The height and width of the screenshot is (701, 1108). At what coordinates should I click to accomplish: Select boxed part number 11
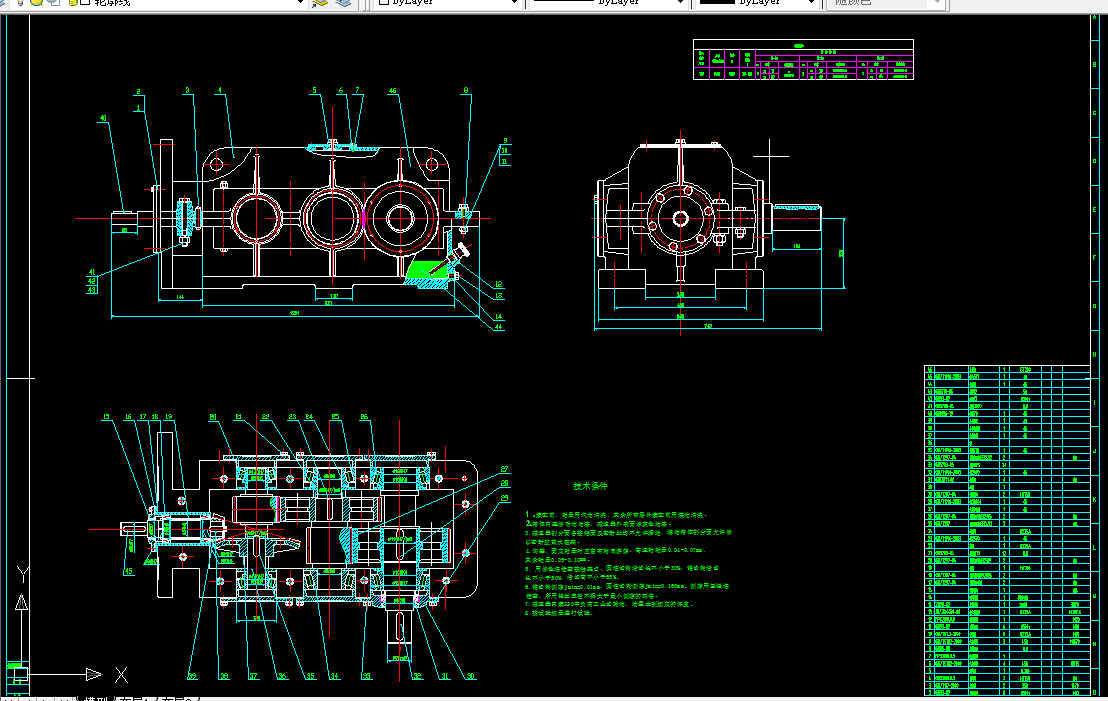point(505,161)
